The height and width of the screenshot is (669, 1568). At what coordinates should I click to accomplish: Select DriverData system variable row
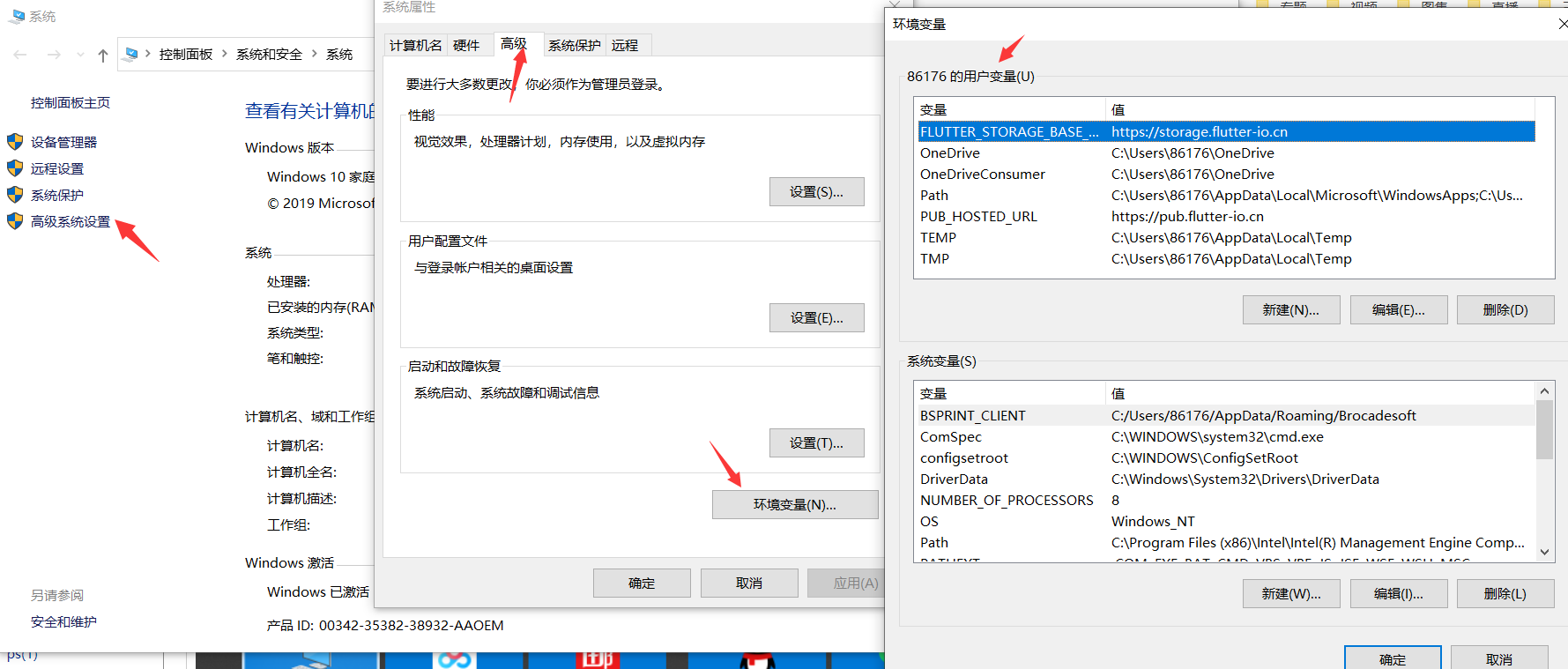point(1226,479)
